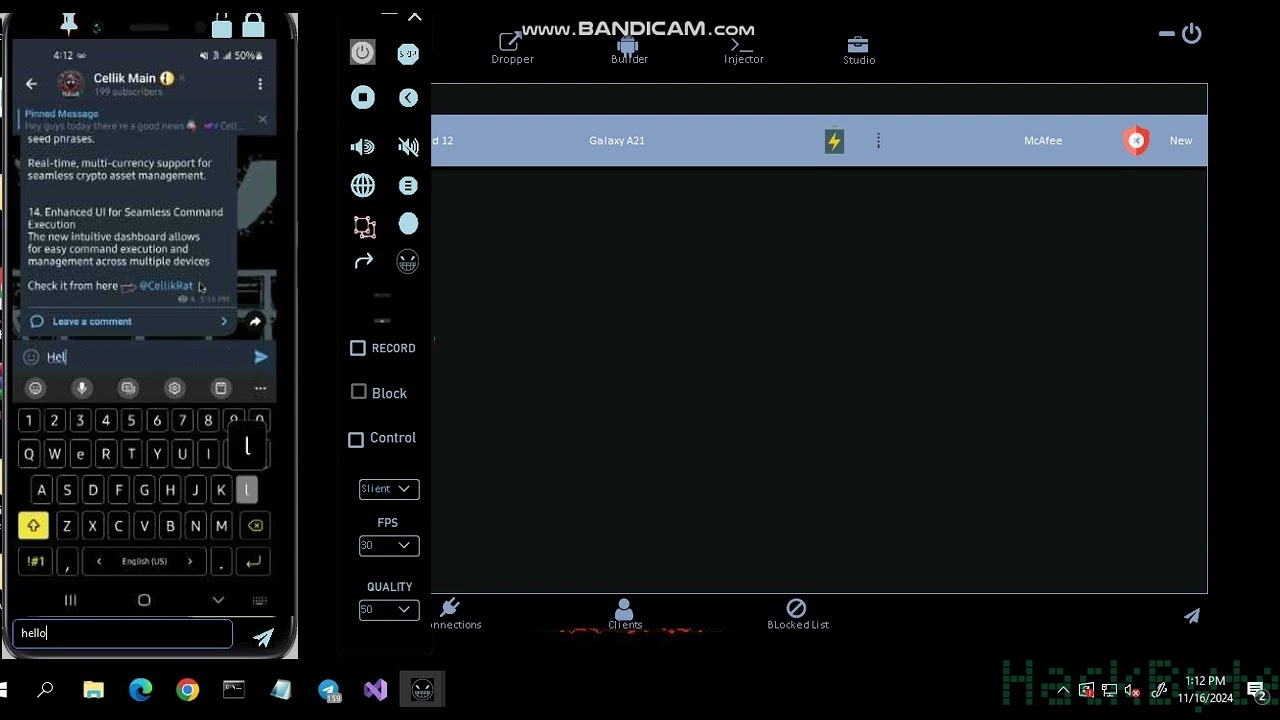
Task: Open Google Chrome from the taskbar
Action: point(187,690)
